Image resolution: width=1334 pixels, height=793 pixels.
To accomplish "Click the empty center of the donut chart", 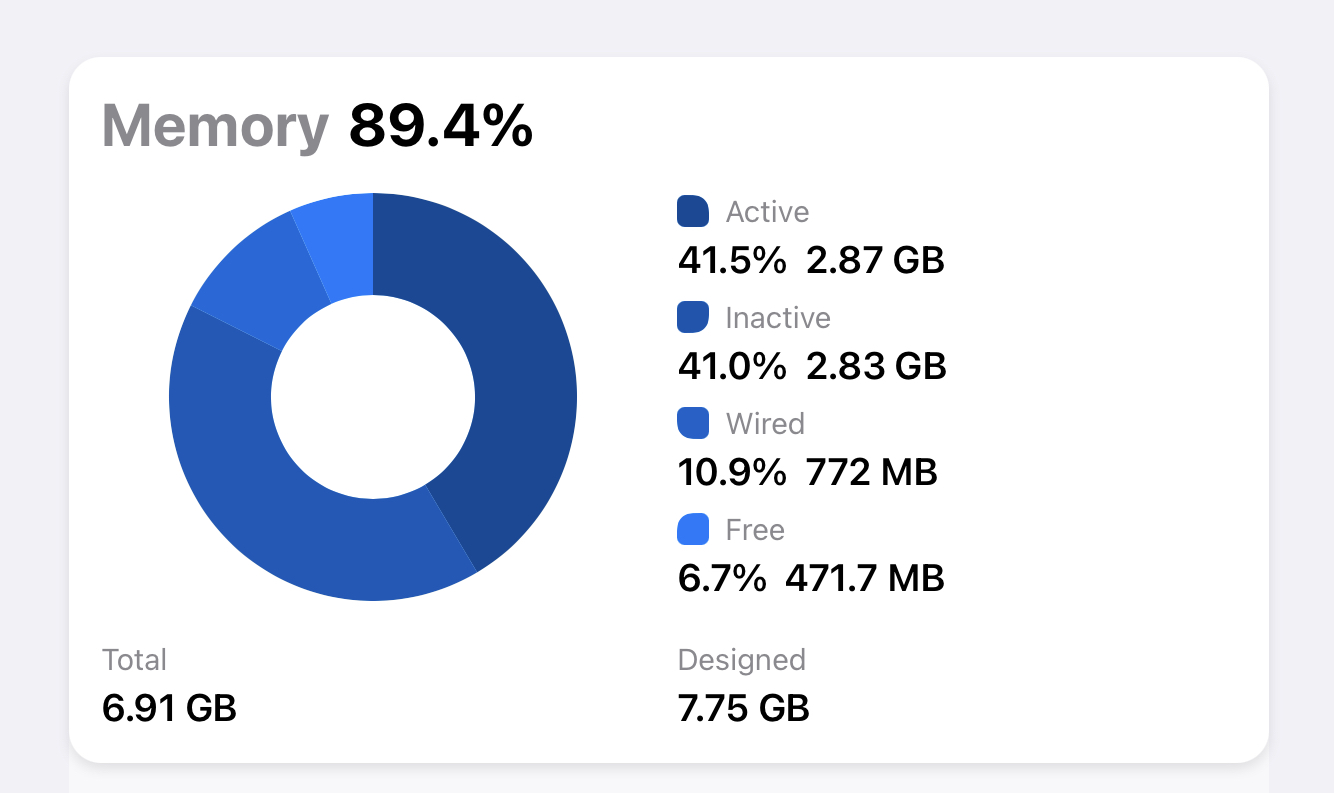I will click(373, 397).
